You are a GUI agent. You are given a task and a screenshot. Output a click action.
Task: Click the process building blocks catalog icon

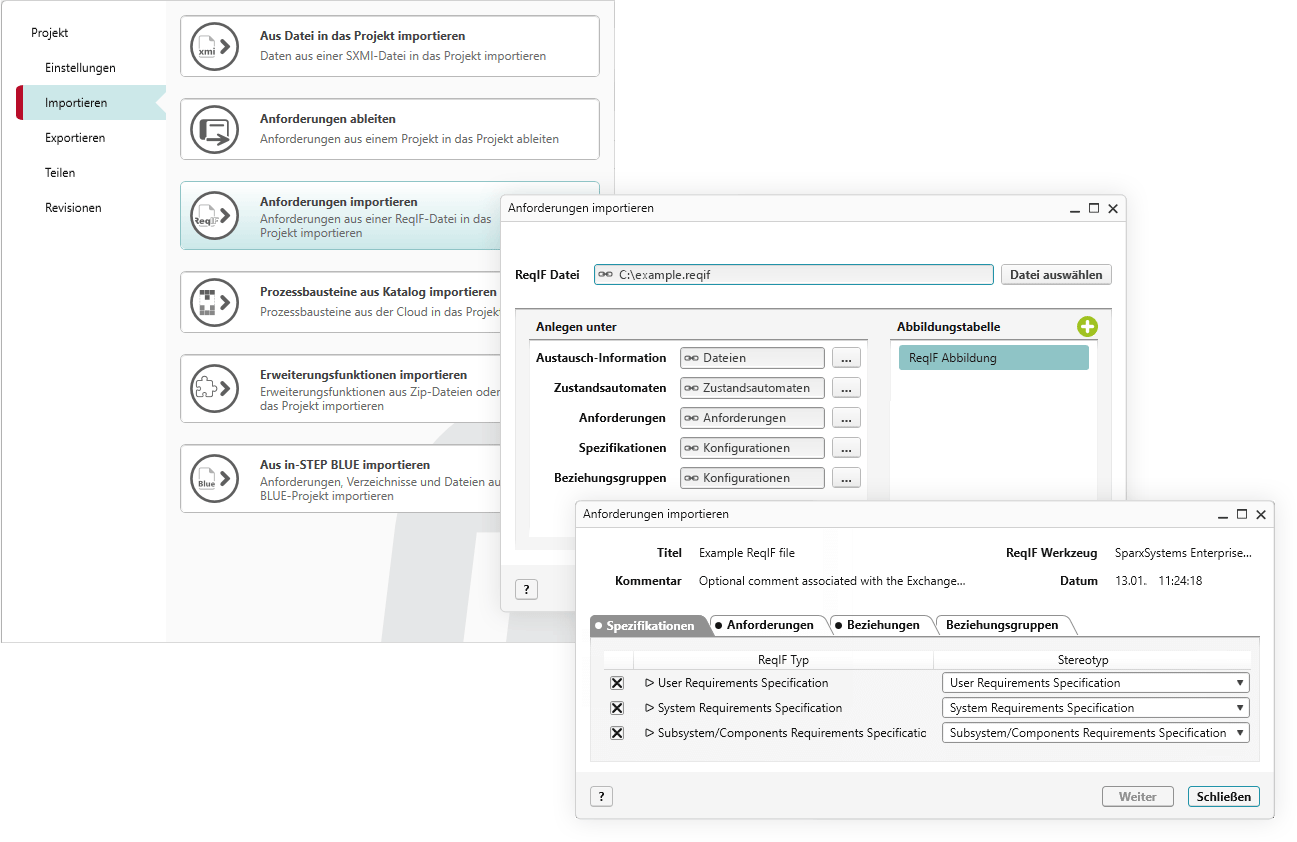pos(215,302)
